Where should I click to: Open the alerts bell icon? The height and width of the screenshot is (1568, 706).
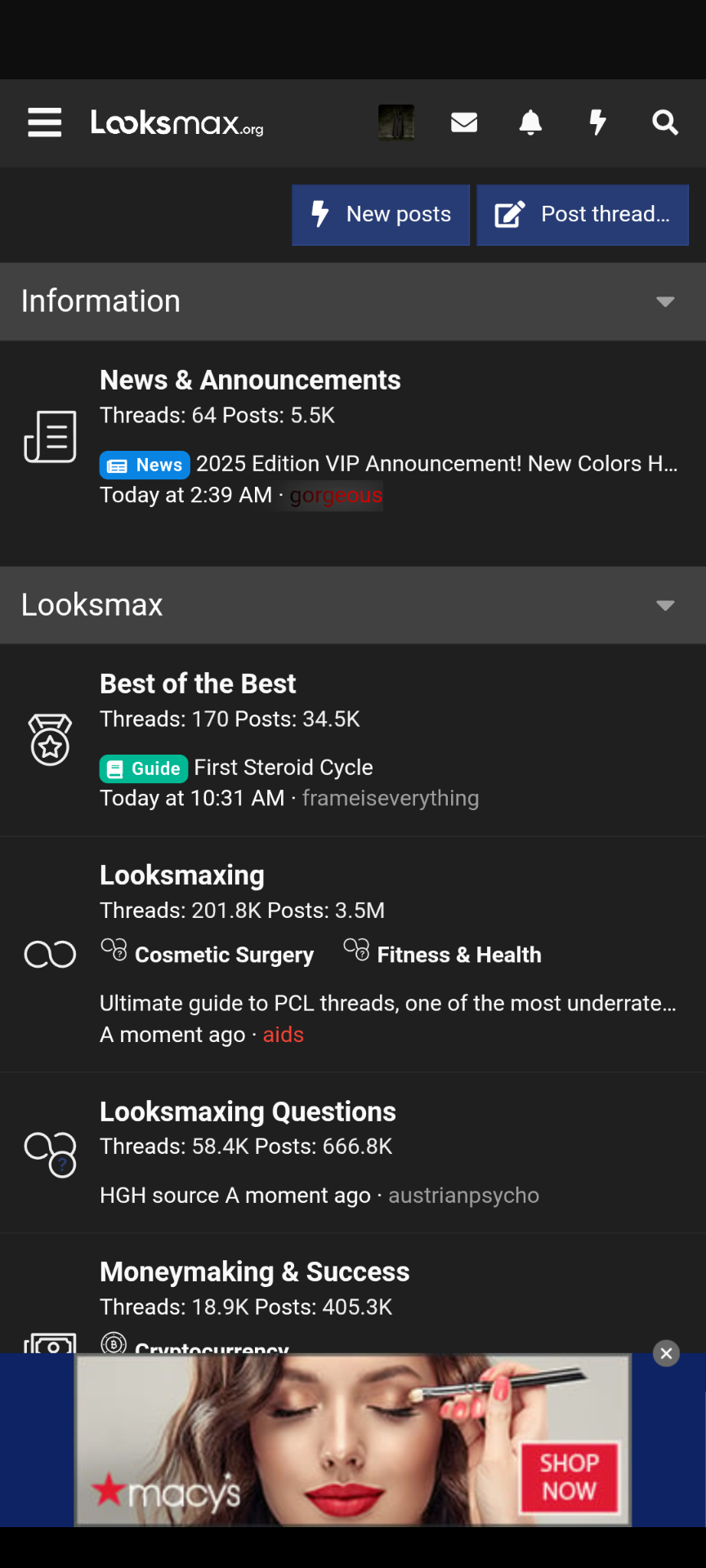[530, 122]
